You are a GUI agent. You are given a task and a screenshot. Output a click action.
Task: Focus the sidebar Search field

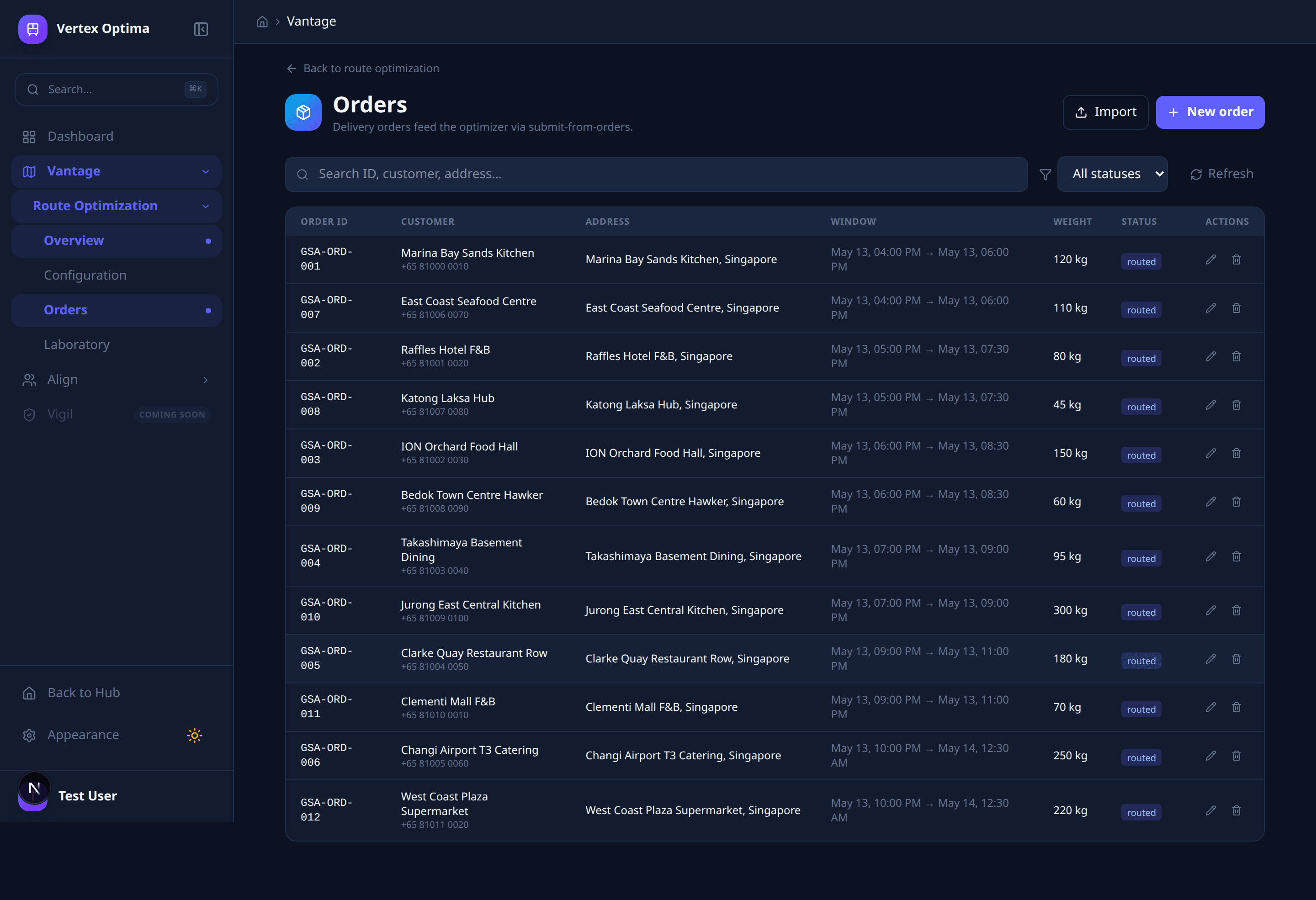(x=116, y=90)
